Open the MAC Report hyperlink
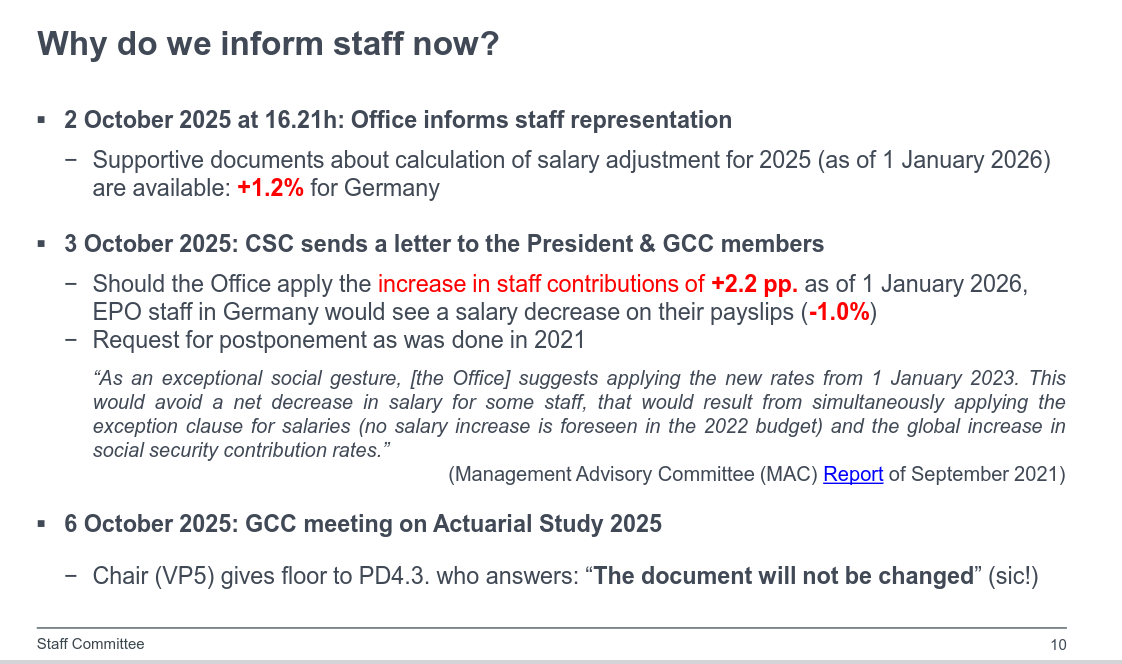The image size is (1122, 664). pyautogui.click(x=852, y=474)
